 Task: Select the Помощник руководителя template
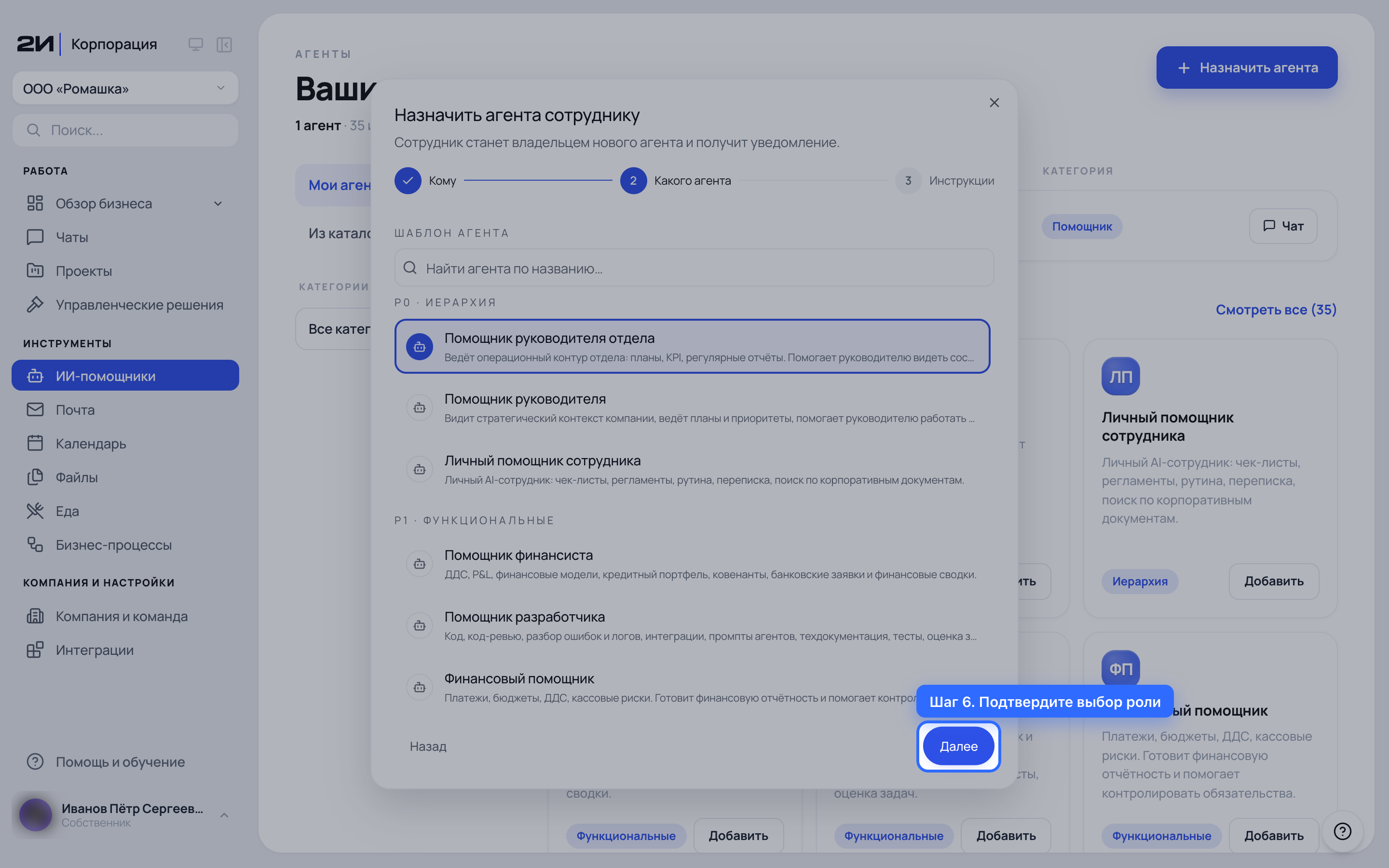(692, 407)
